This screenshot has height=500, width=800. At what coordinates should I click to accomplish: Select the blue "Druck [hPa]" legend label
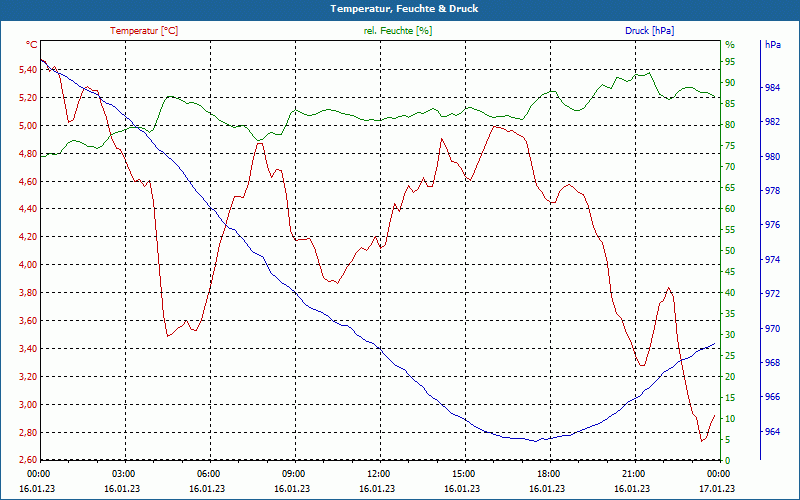649,31
